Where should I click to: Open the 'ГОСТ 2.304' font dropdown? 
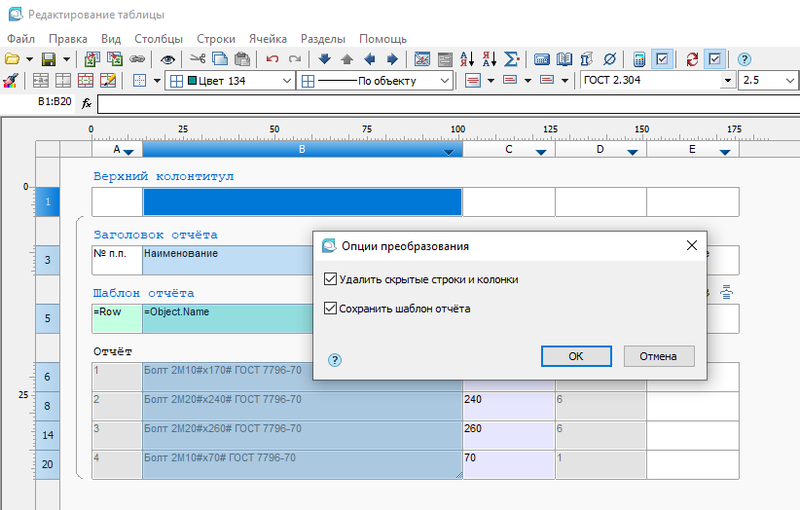(x=728, y=80)
